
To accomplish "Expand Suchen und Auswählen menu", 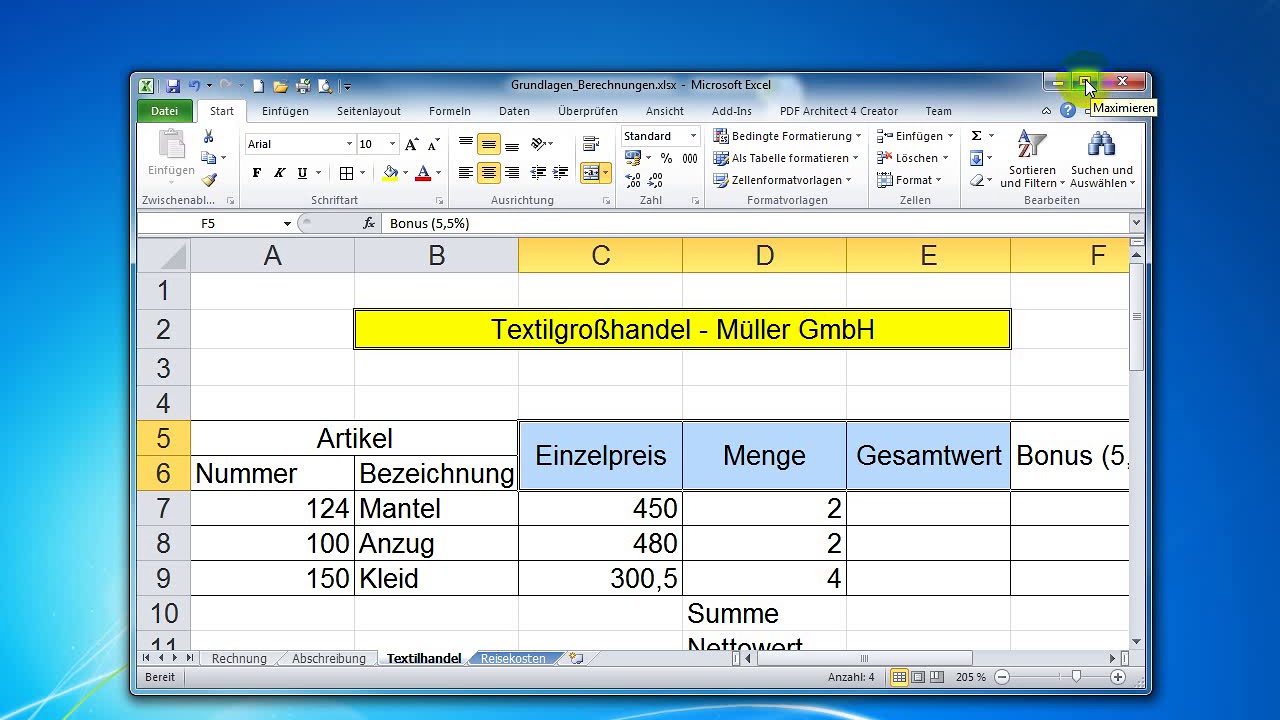I will coord(1102,159).
